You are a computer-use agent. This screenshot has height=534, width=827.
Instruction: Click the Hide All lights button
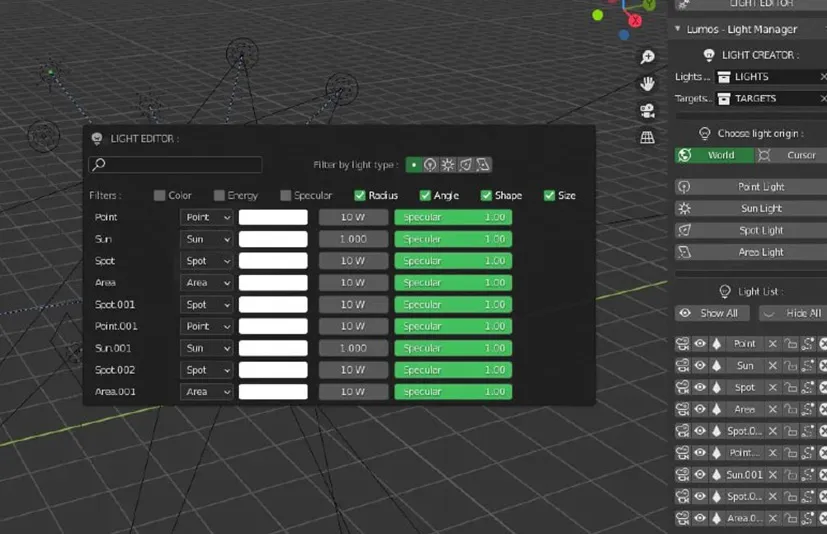pyautogui.click(x=793, y=313)
